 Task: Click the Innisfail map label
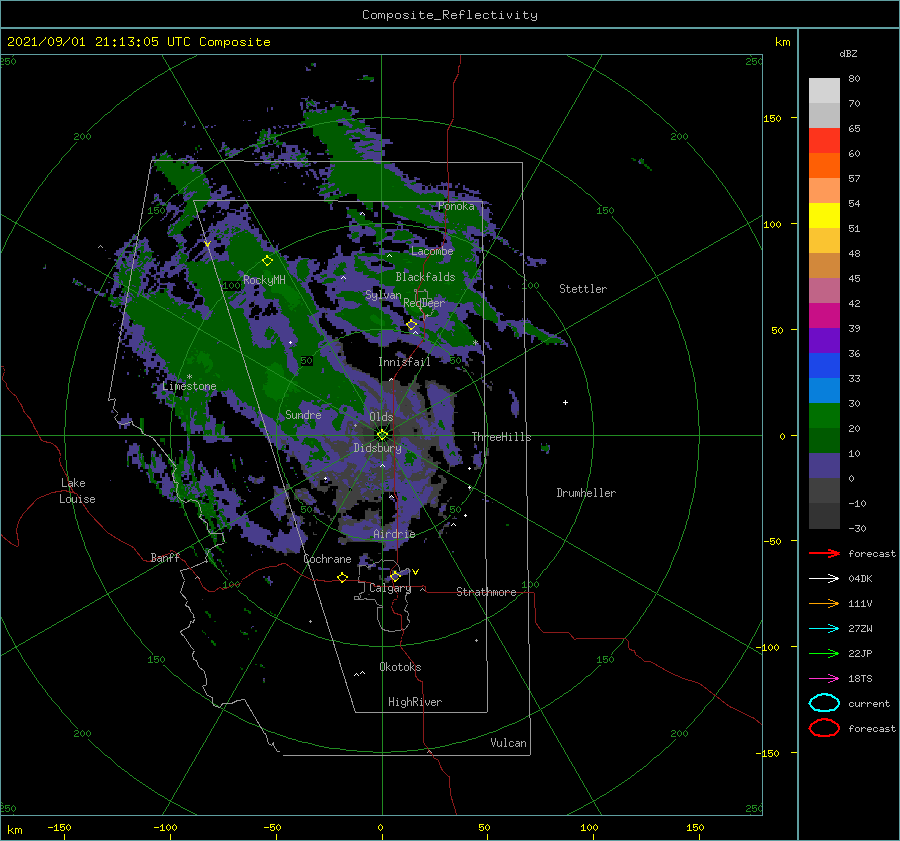[404, 362]
